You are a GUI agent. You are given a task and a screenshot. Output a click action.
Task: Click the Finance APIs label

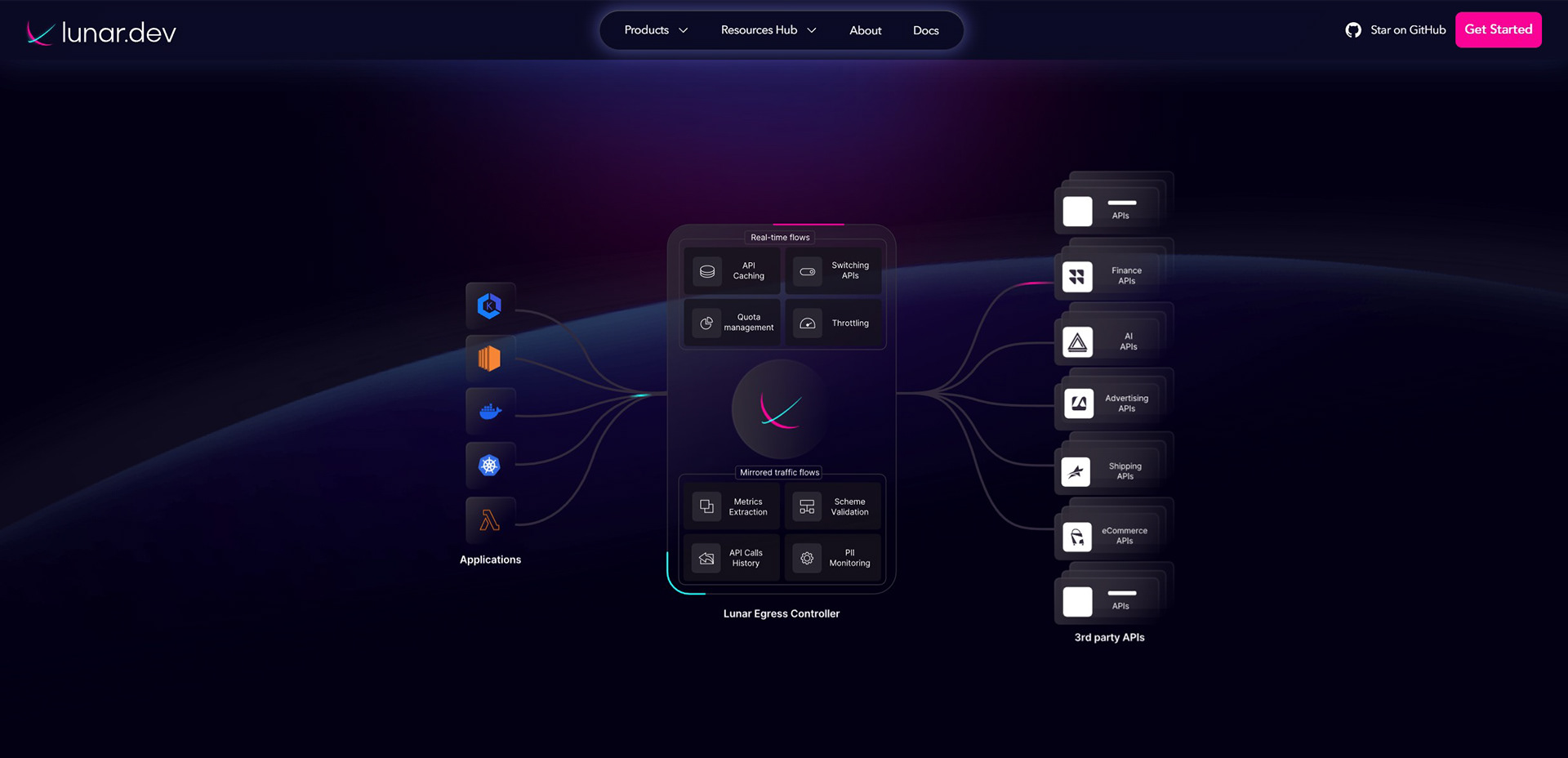click(1127, 276)
